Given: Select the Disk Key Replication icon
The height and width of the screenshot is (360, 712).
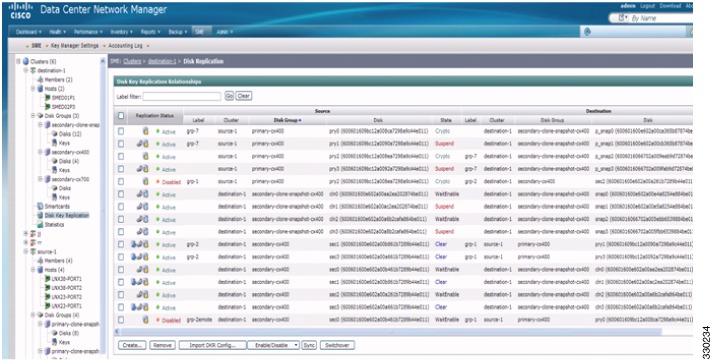Looking at the screenshot, I should (40, 215).
